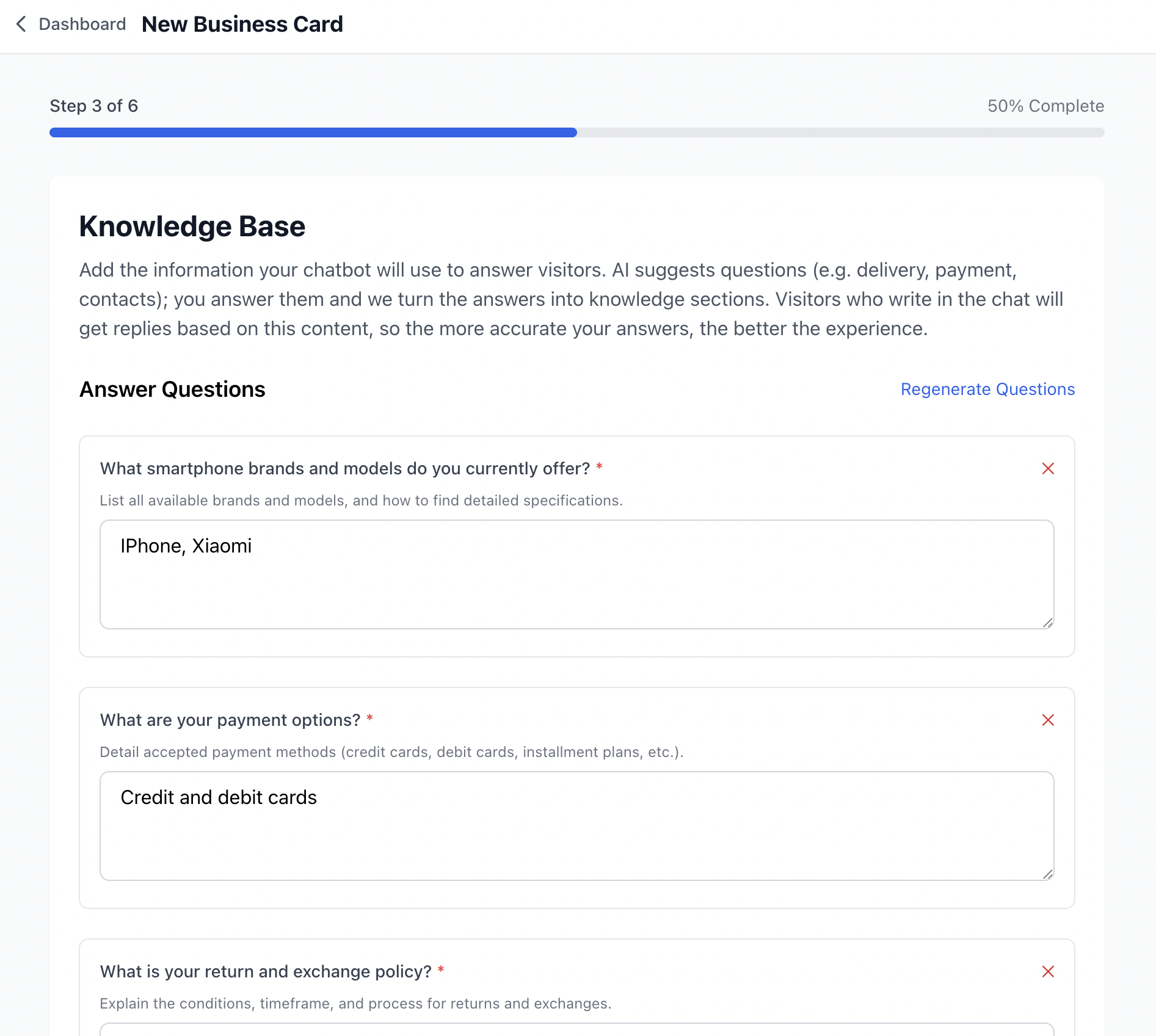Click the blue filled portion of the progress bar
This screenshot has width=1156, height=1036.
coord(313,132)
